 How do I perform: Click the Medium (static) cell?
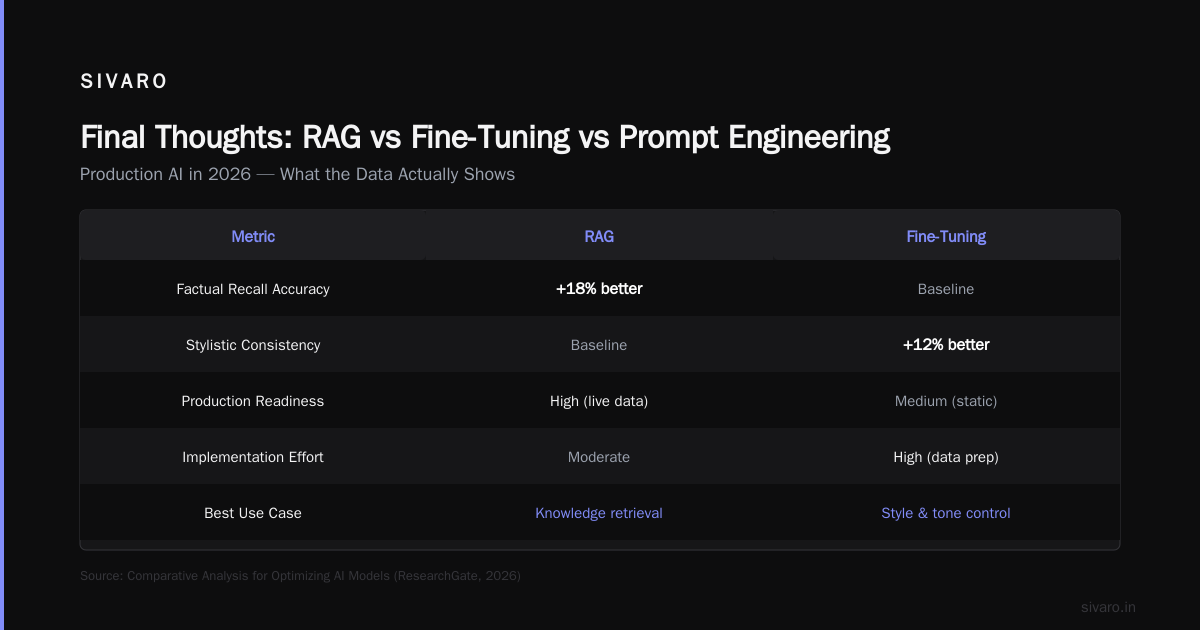(x=946, y=401)
